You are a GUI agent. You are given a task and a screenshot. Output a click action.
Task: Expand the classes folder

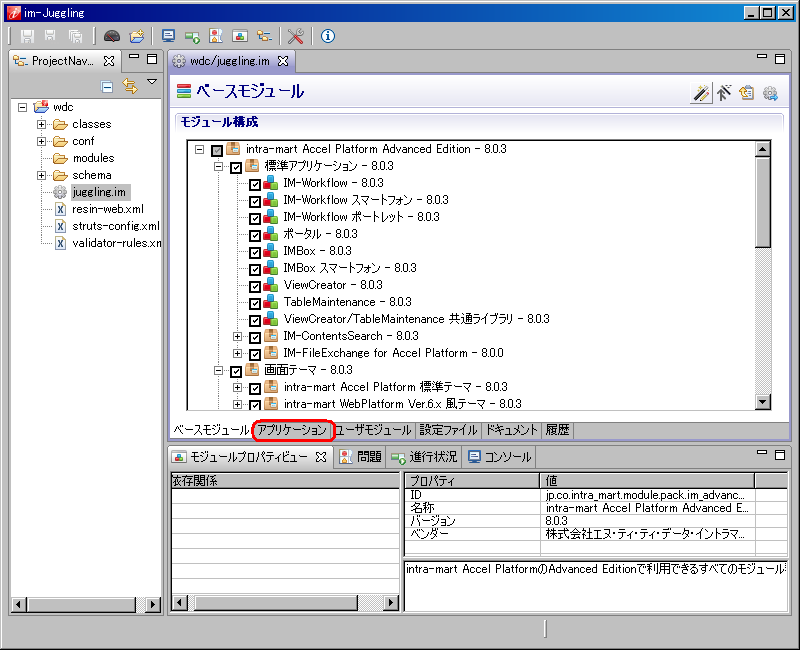[41, 124]
